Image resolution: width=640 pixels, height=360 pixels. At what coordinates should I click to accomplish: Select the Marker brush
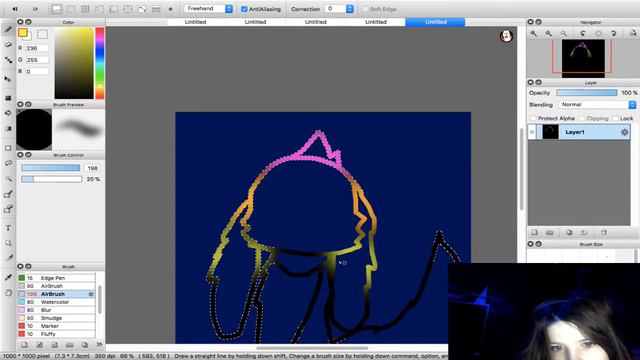[x=56, y=326]
